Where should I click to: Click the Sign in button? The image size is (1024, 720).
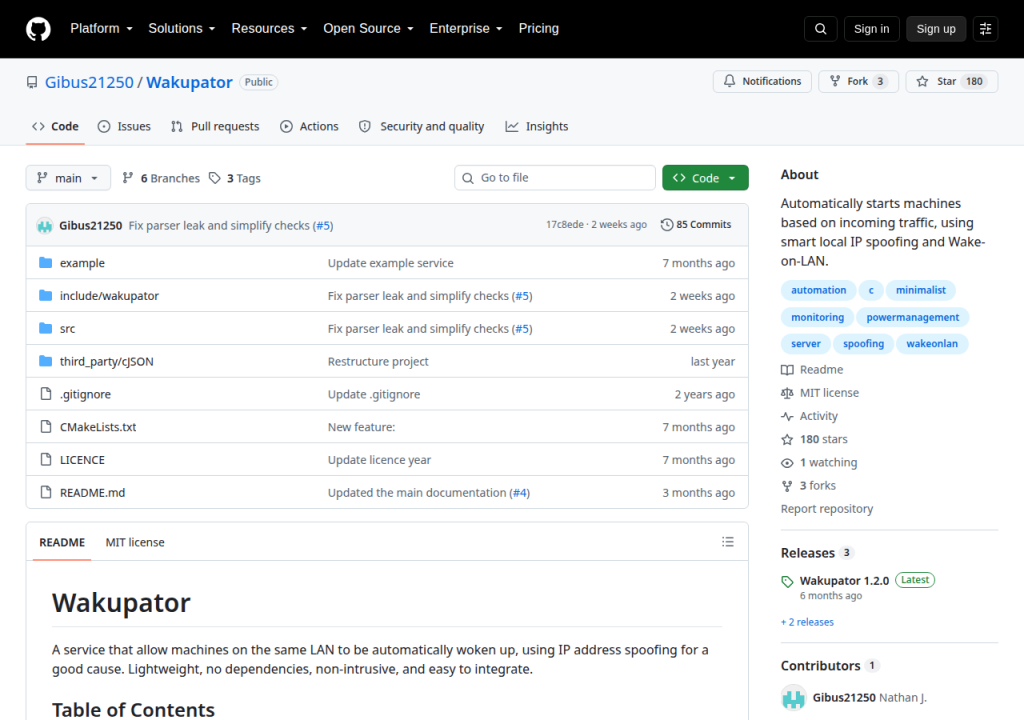click(871, 29)
